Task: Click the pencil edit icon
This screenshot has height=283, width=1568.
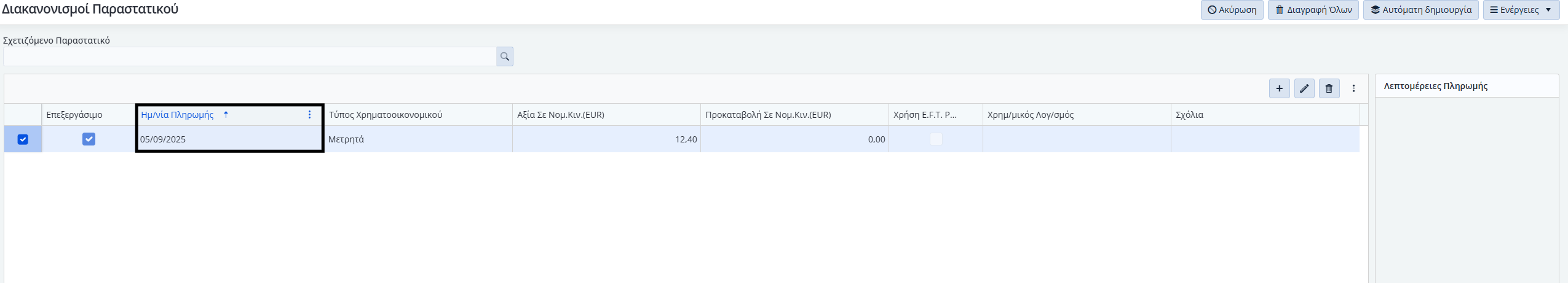Action: point(1304,88)
